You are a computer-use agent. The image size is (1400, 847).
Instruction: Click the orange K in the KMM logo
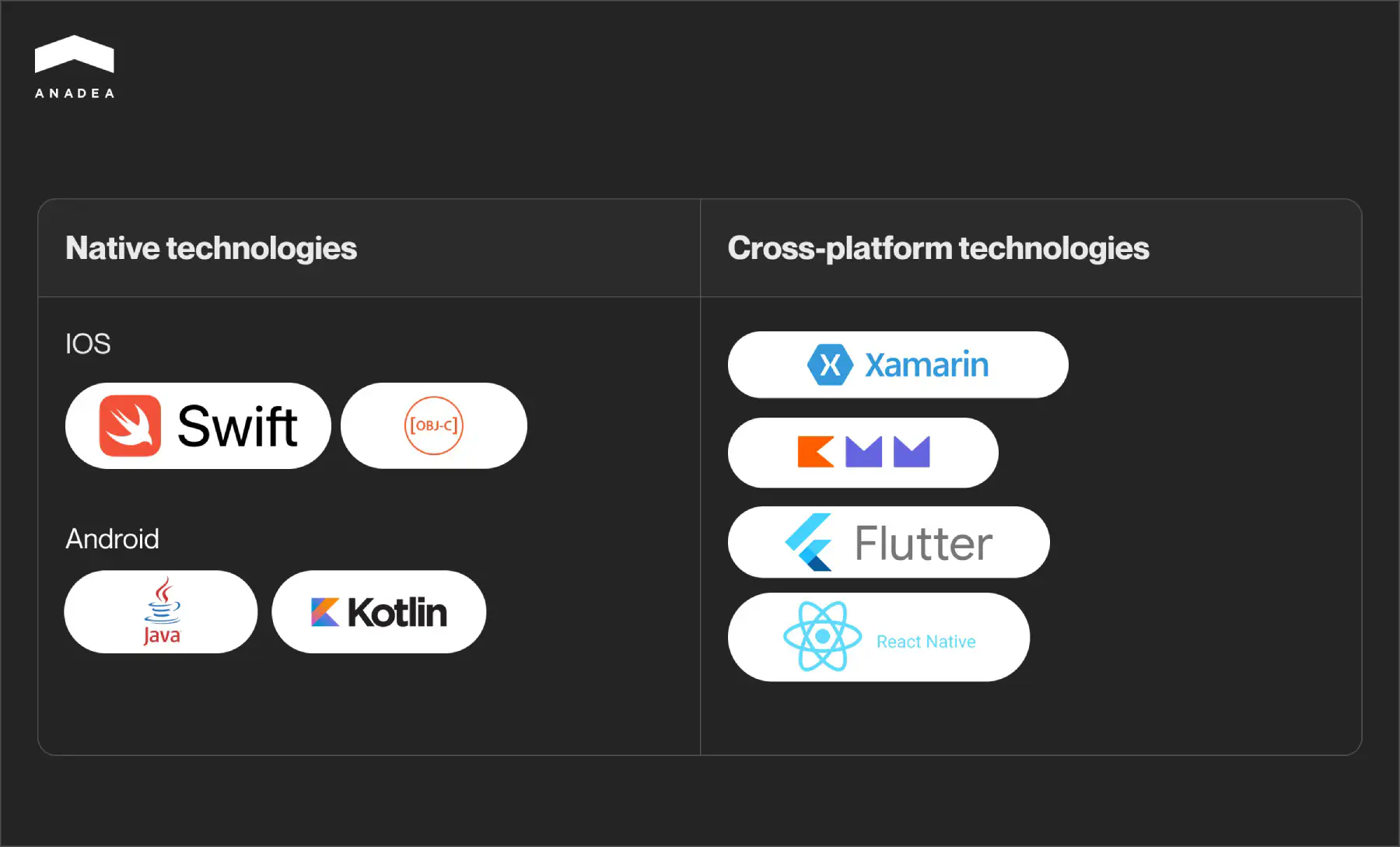[815, 452]
